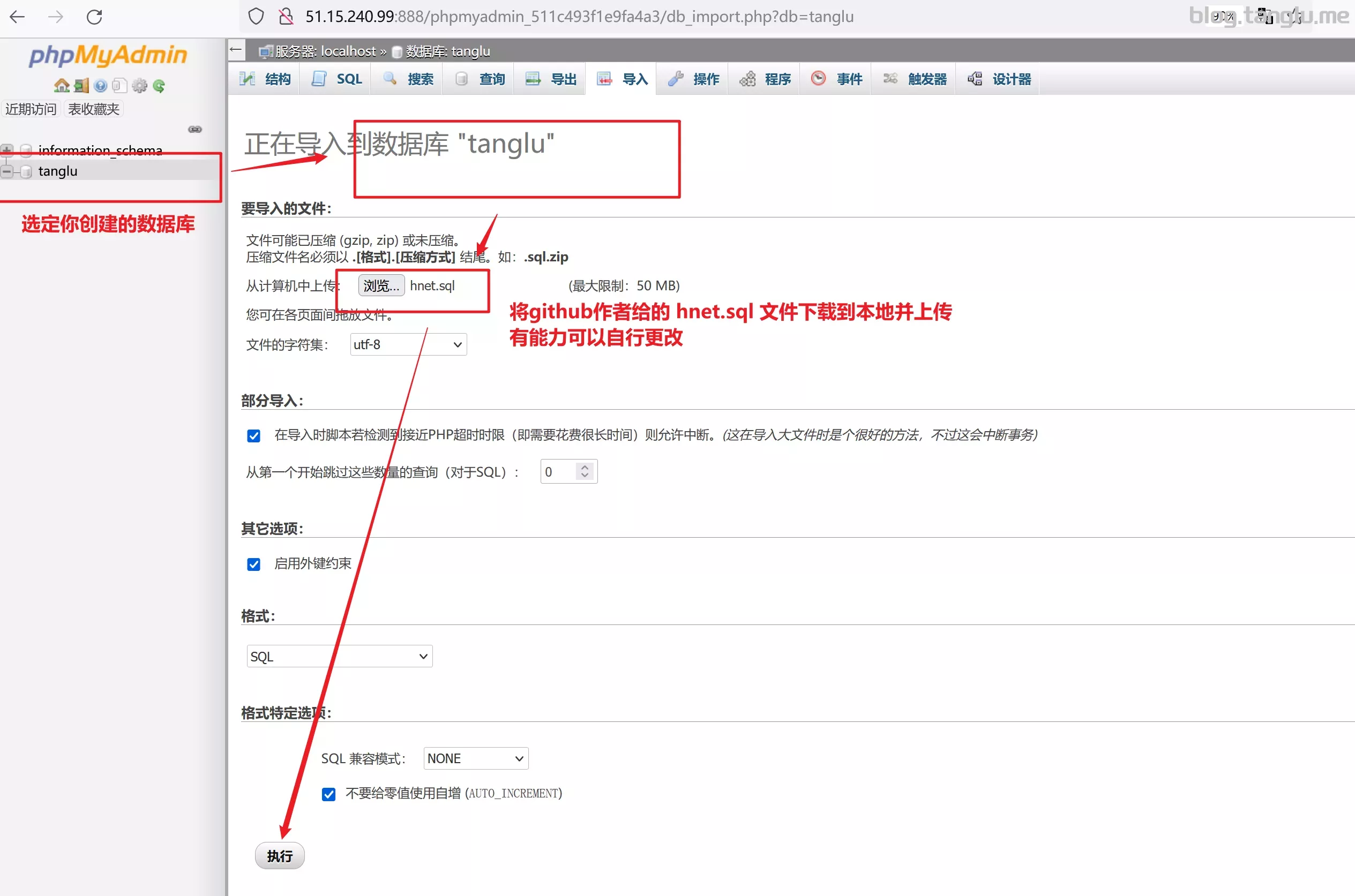The width and height of the screenshot is (1355, 896).
Task: Toggle allow interrupt on PHP timeout checkbox
Action: (254, 436)
